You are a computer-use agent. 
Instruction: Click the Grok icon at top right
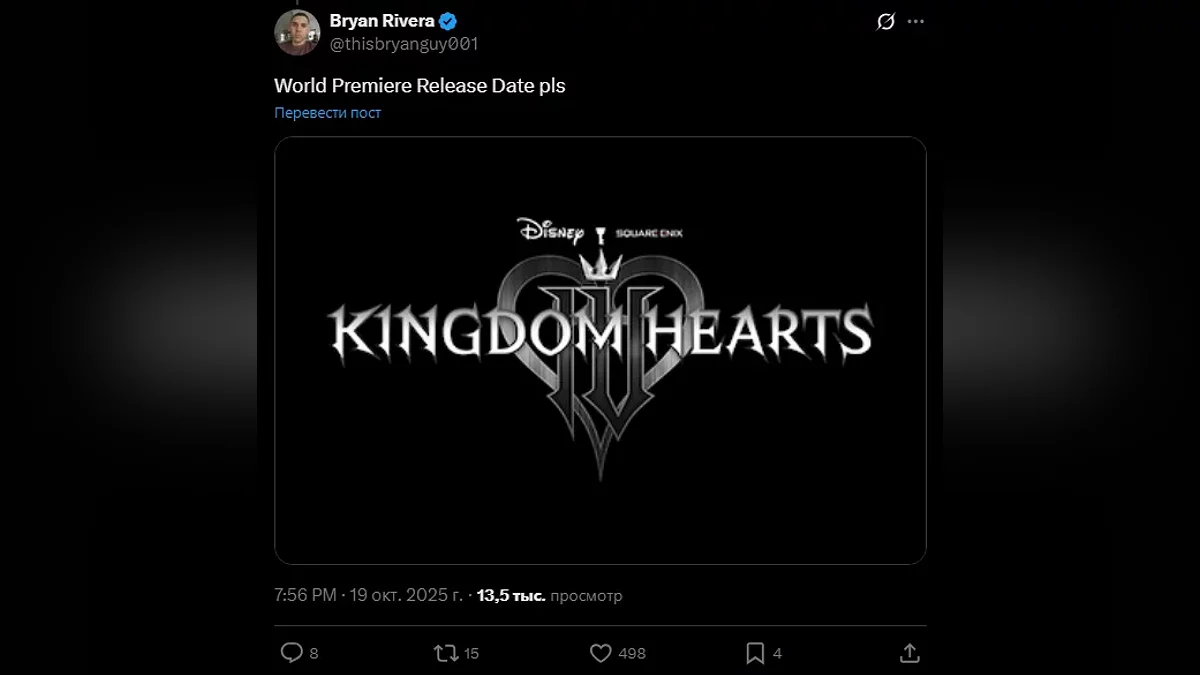[885, 22]
